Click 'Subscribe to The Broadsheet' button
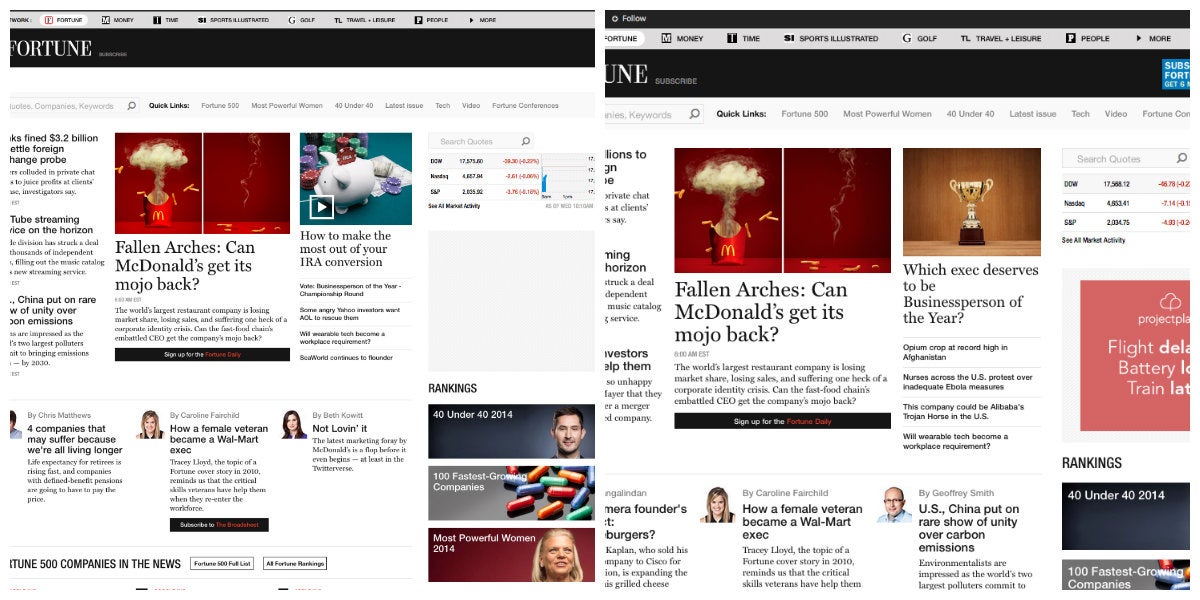This screenshot has width=1200, height=600. (218, 524)
